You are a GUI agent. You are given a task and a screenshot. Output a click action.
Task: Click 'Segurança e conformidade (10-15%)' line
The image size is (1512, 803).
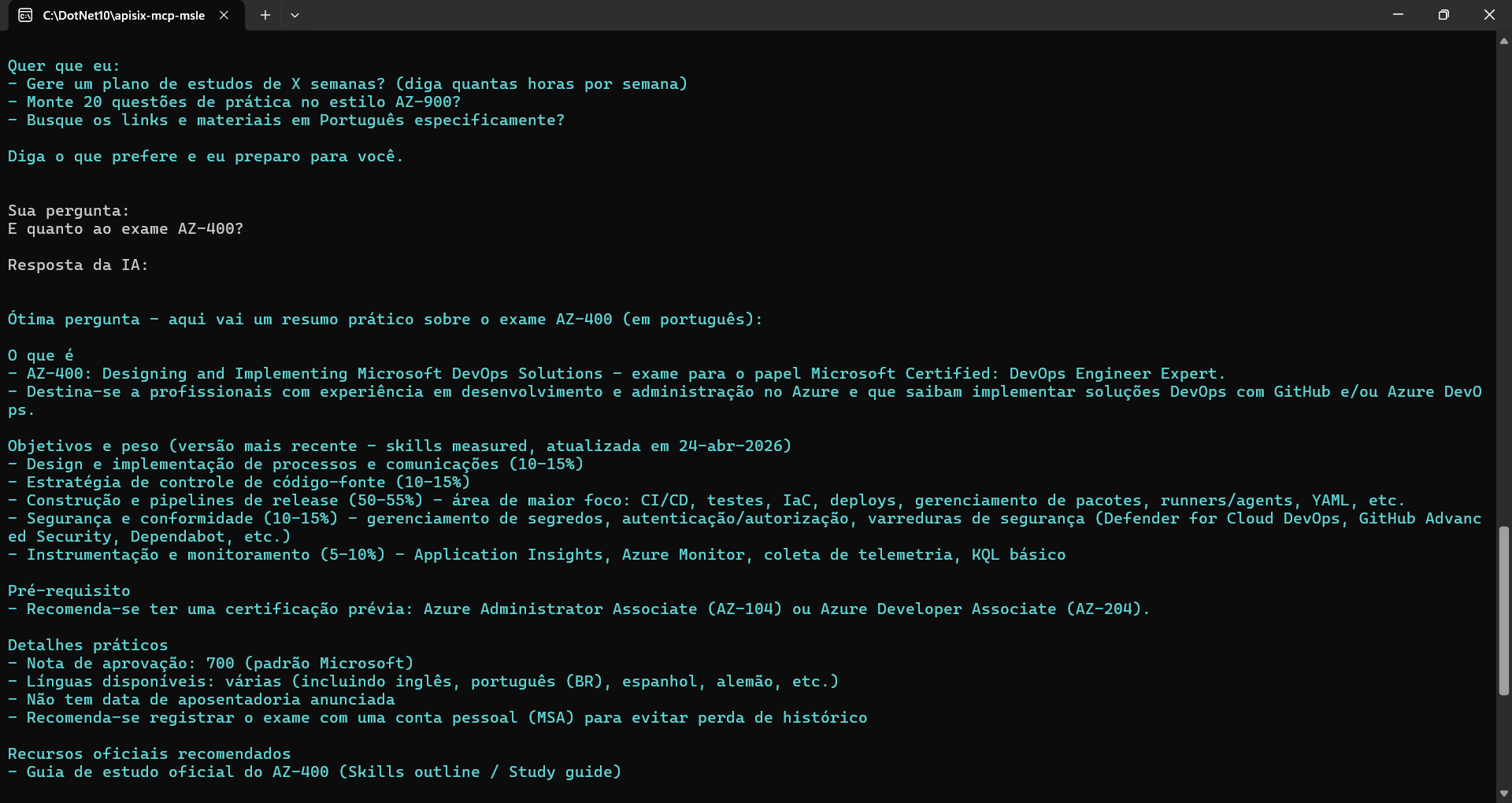pos(744,519)
